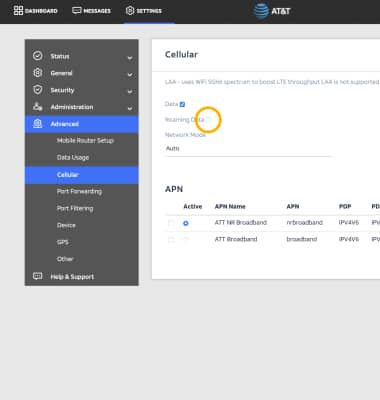Click the Security shield icon
Screen dimensions: 380x400
pos(38,90)
